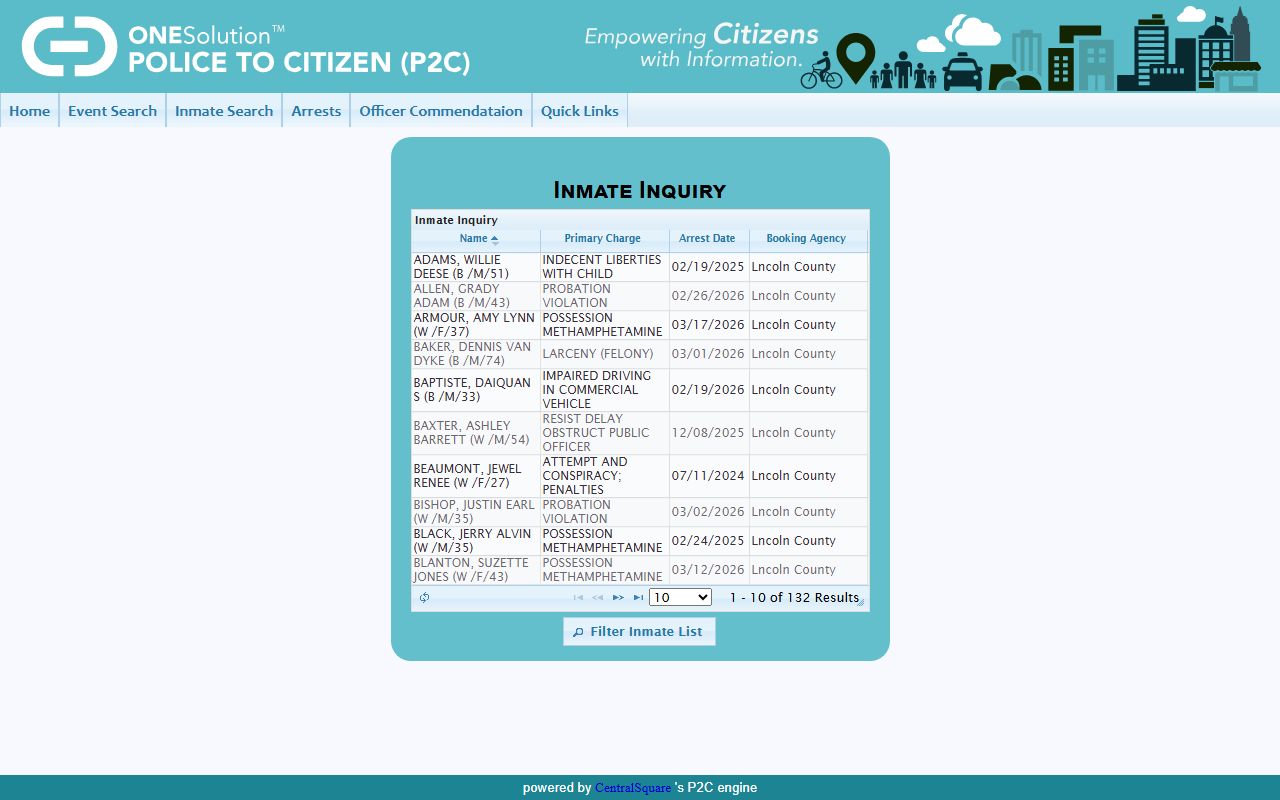Click arrest date 02/19/2026
1280x800 pixels.
coord(708,390)
